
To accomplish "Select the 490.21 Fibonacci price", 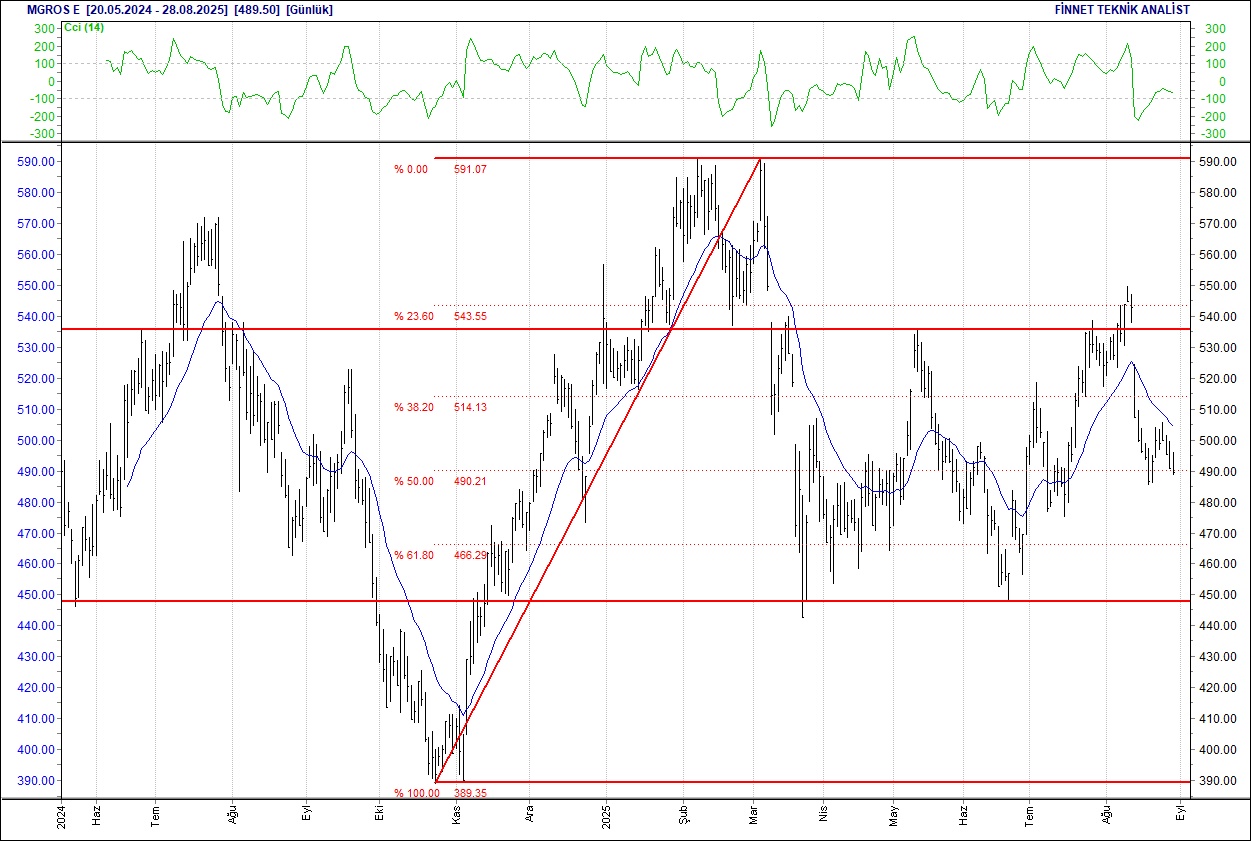I will 471,481.
